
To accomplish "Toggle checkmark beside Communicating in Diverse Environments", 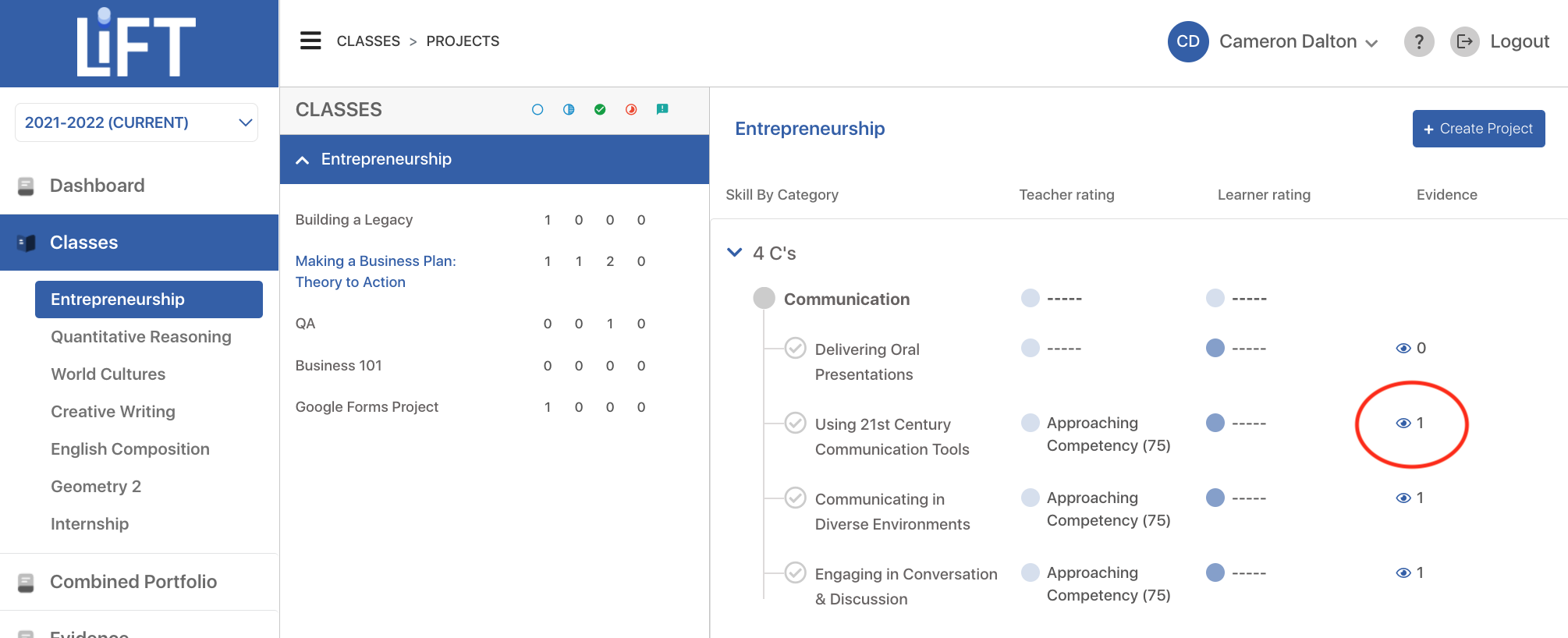I will [x=795, y=498].
